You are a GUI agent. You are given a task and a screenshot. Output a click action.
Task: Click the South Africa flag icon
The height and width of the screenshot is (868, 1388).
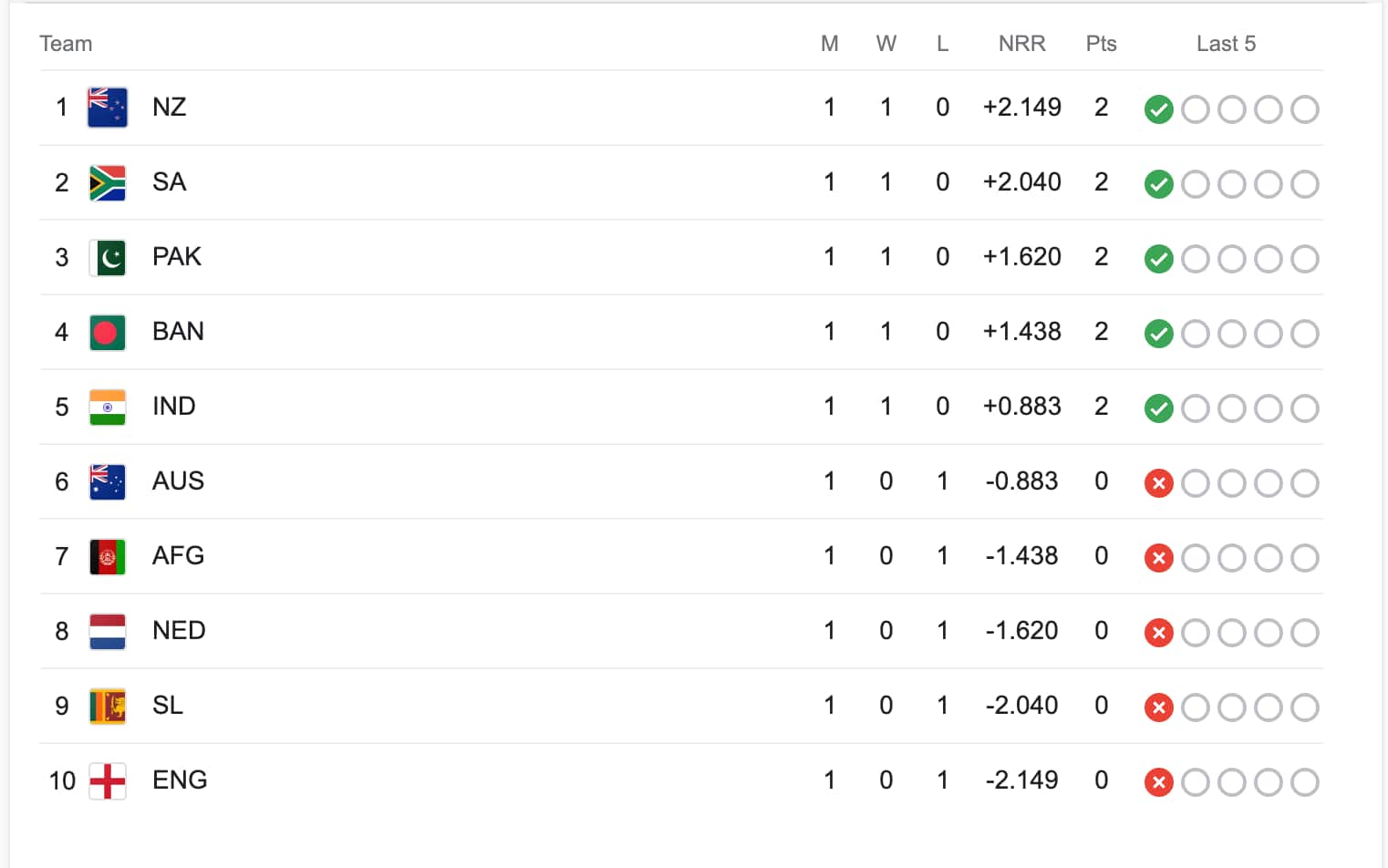click(x=108, y=182)
